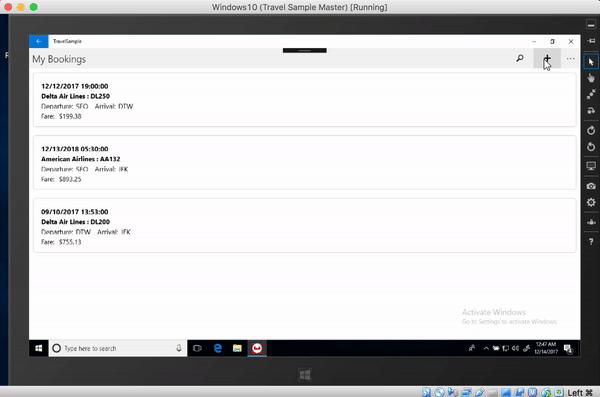Click the VirtualBox shared folders indicator
Screen dimensions: 600x397
pyautogui.click(x=493, y=392)
